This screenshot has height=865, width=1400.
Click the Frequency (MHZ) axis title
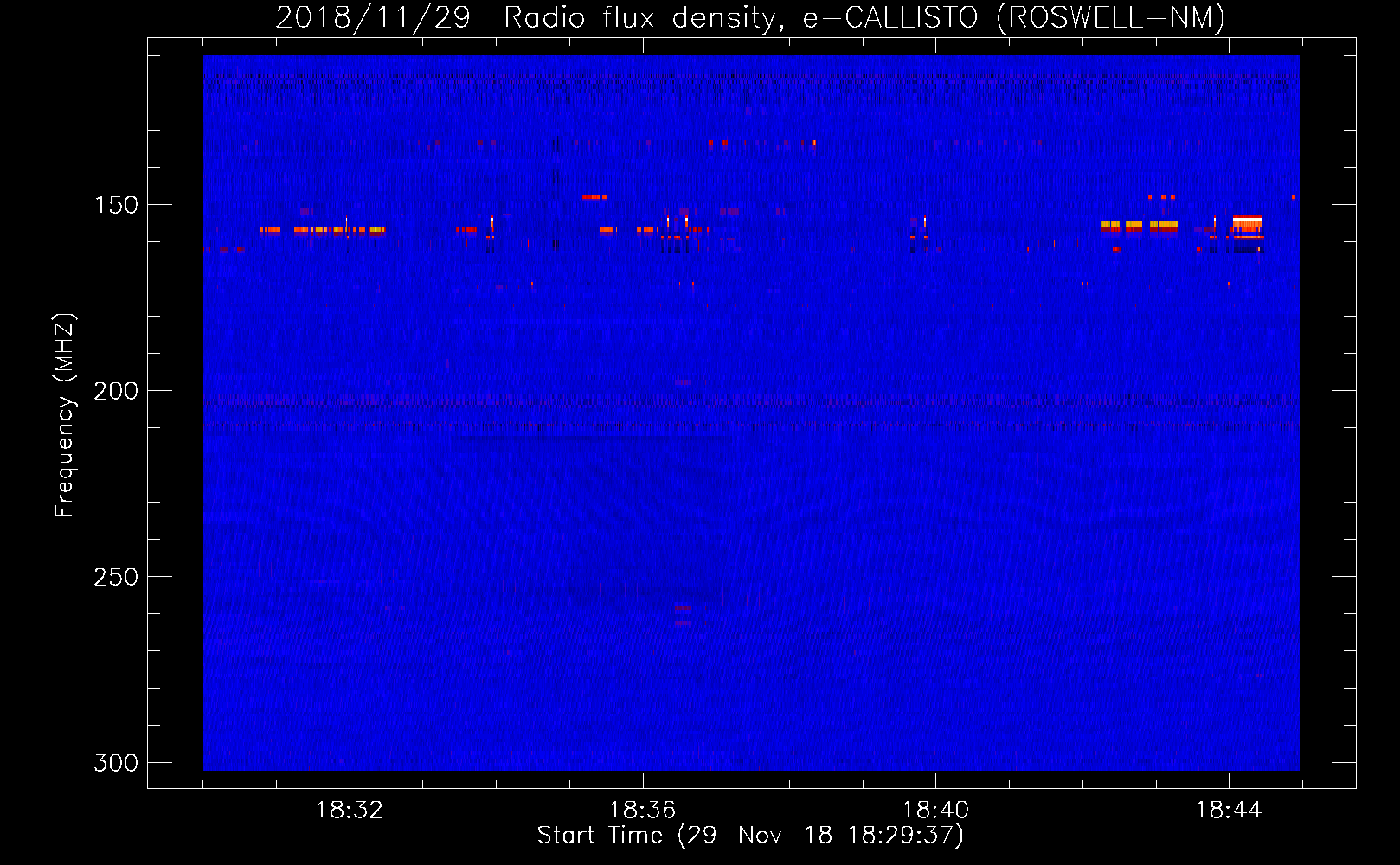[65, 415]
